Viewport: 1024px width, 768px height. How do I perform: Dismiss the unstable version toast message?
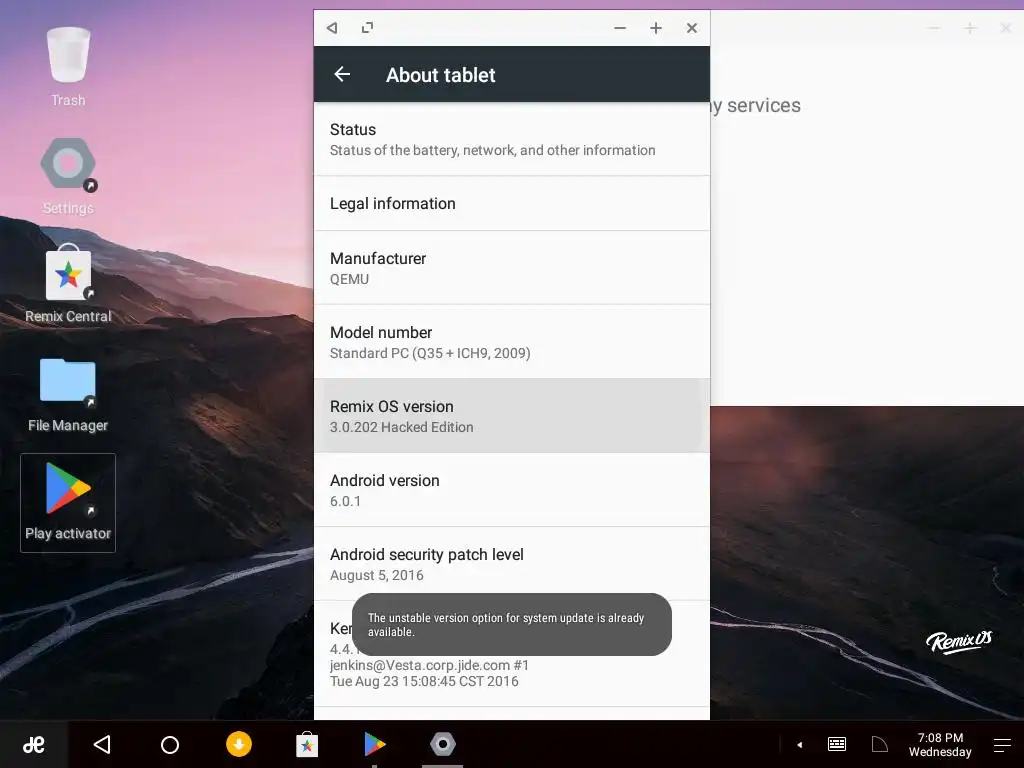click(x=512, y=624)
